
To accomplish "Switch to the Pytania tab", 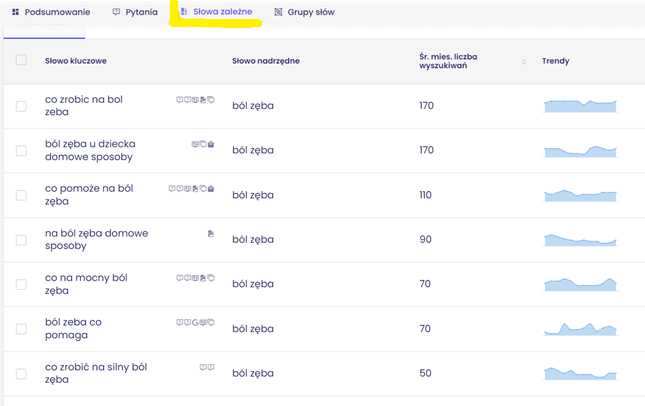I will 141,12.
